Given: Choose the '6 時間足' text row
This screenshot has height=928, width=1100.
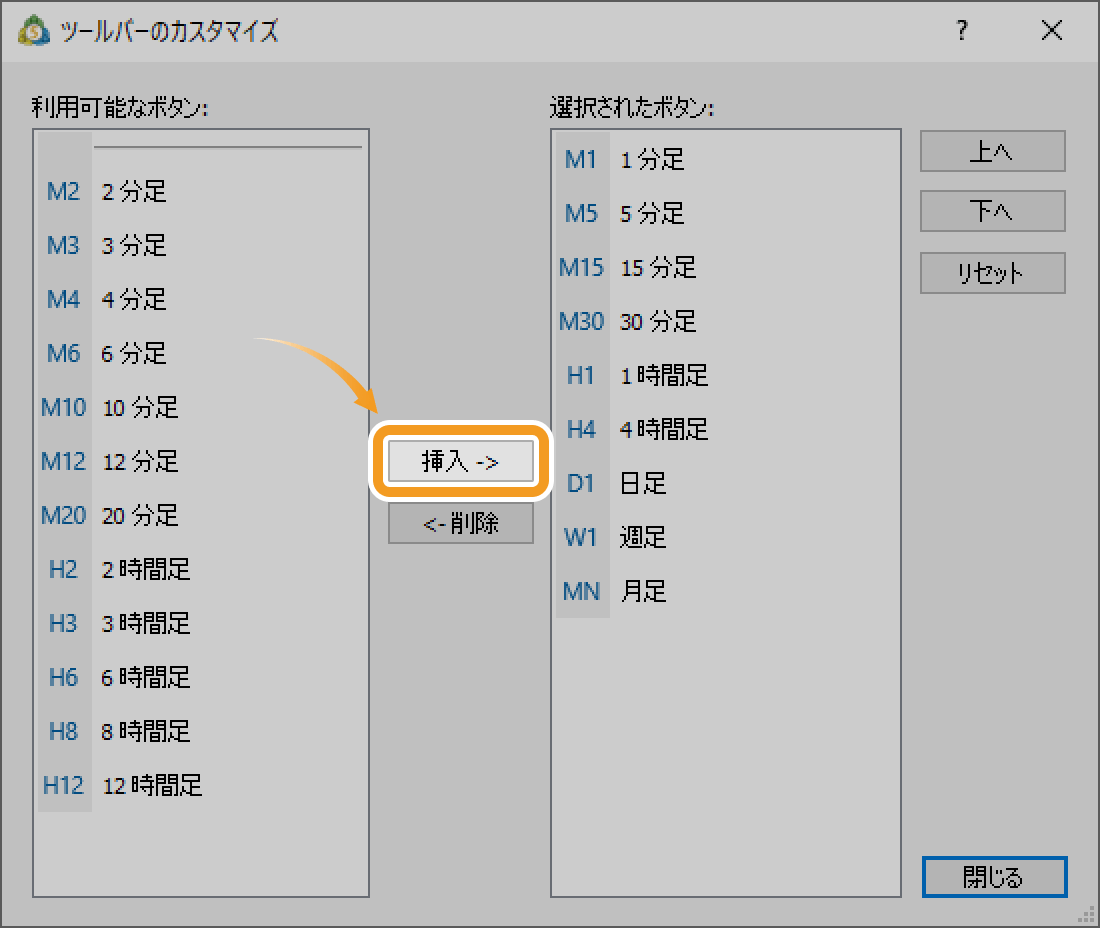Looking at the screenshot, I should tap(146, 678).
